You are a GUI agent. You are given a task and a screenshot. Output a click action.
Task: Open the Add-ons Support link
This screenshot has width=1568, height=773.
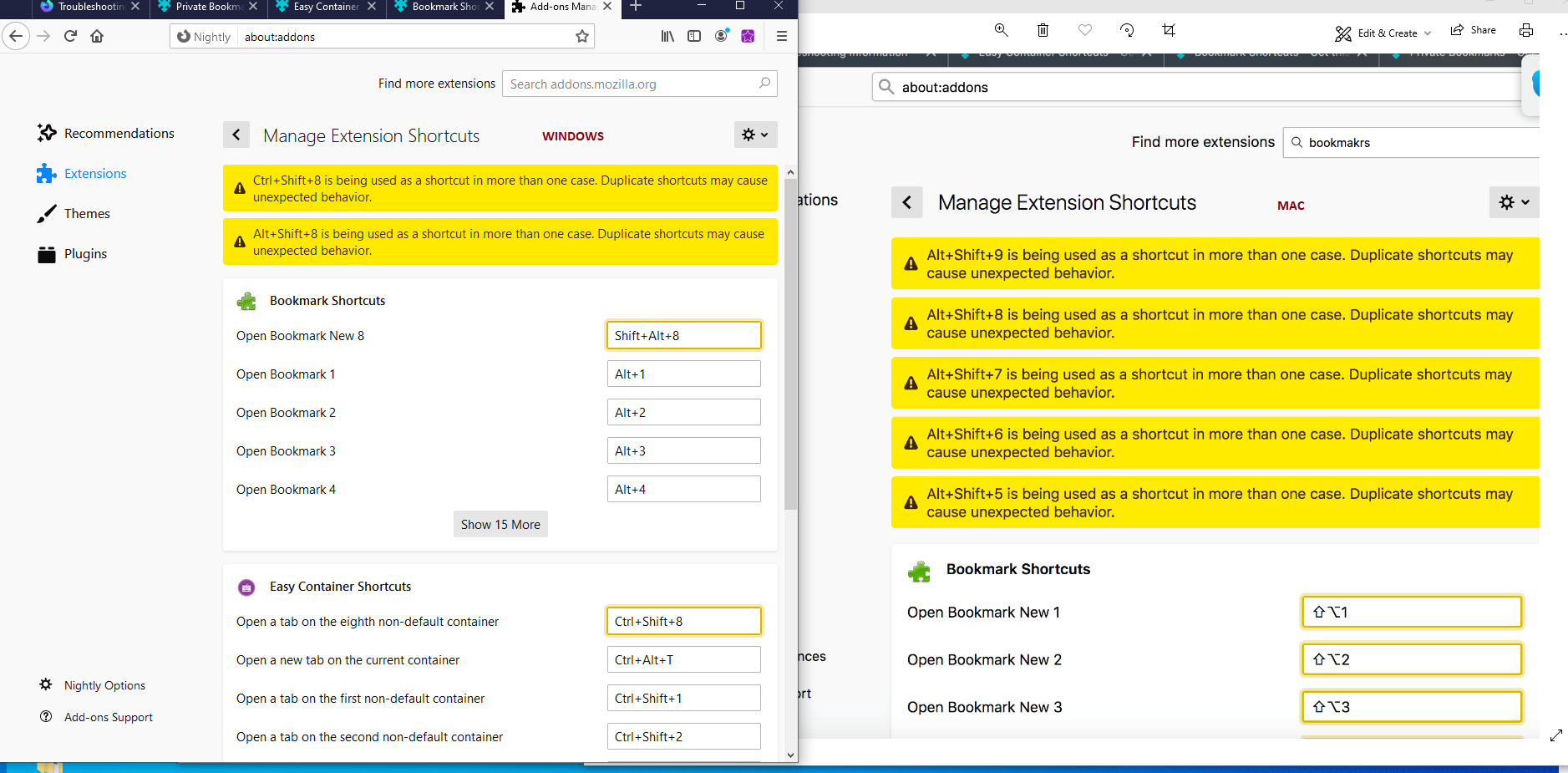pyautogui.click(x=109, y=717)
